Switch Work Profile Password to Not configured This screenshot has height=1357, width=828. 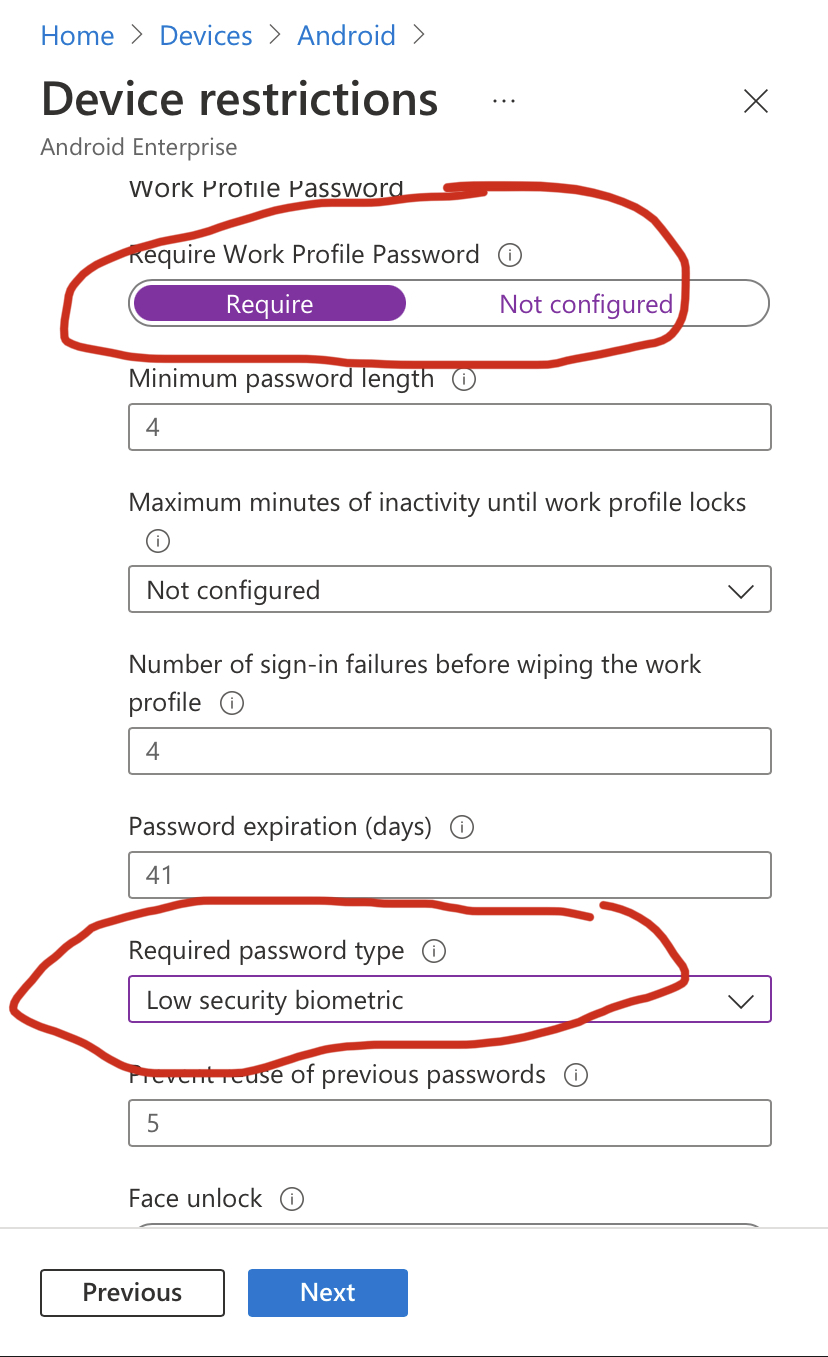(x=586, y=303)
